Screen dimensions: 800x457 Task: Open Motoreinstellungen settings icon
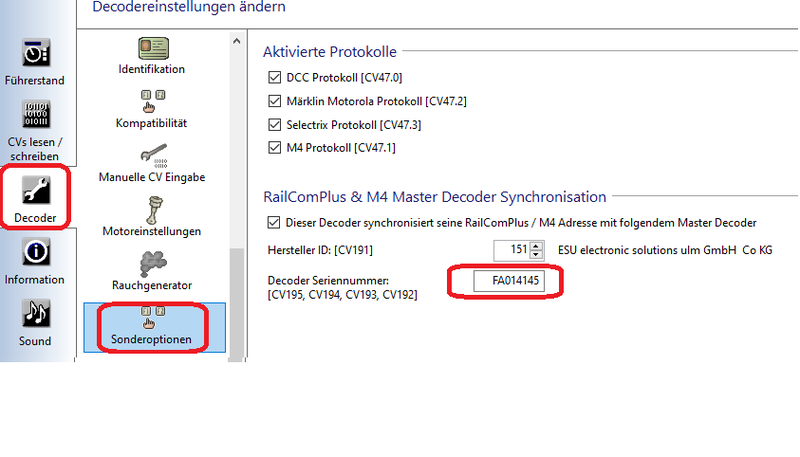coord(151,208)
